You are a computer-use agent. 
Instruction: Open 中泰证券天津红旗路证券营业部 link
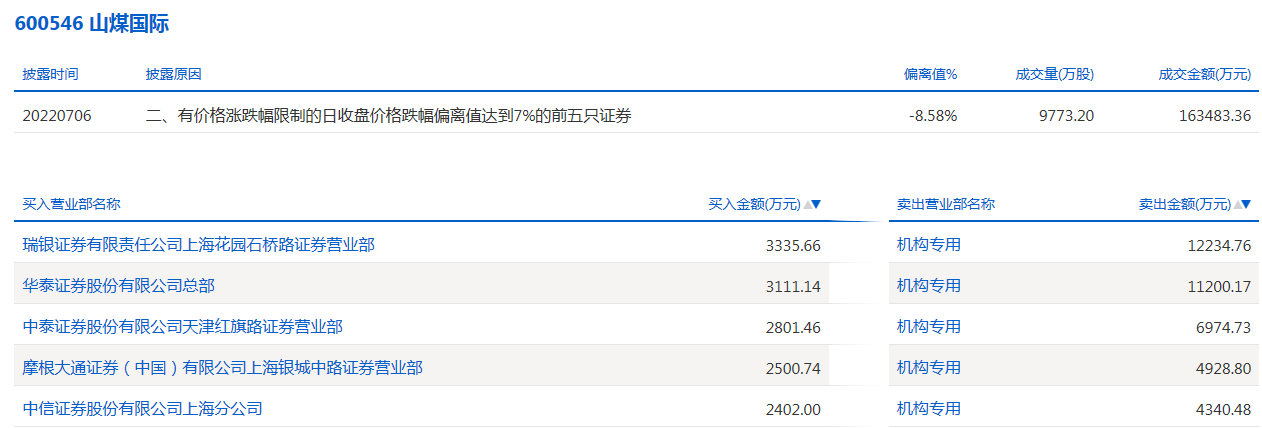coord(182,327)
